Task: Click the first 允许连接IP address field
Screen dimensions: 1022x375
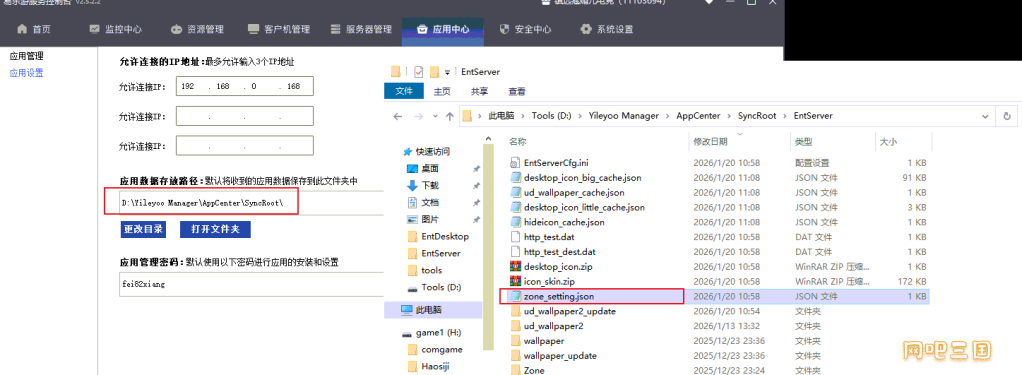Action: (244, 86)
